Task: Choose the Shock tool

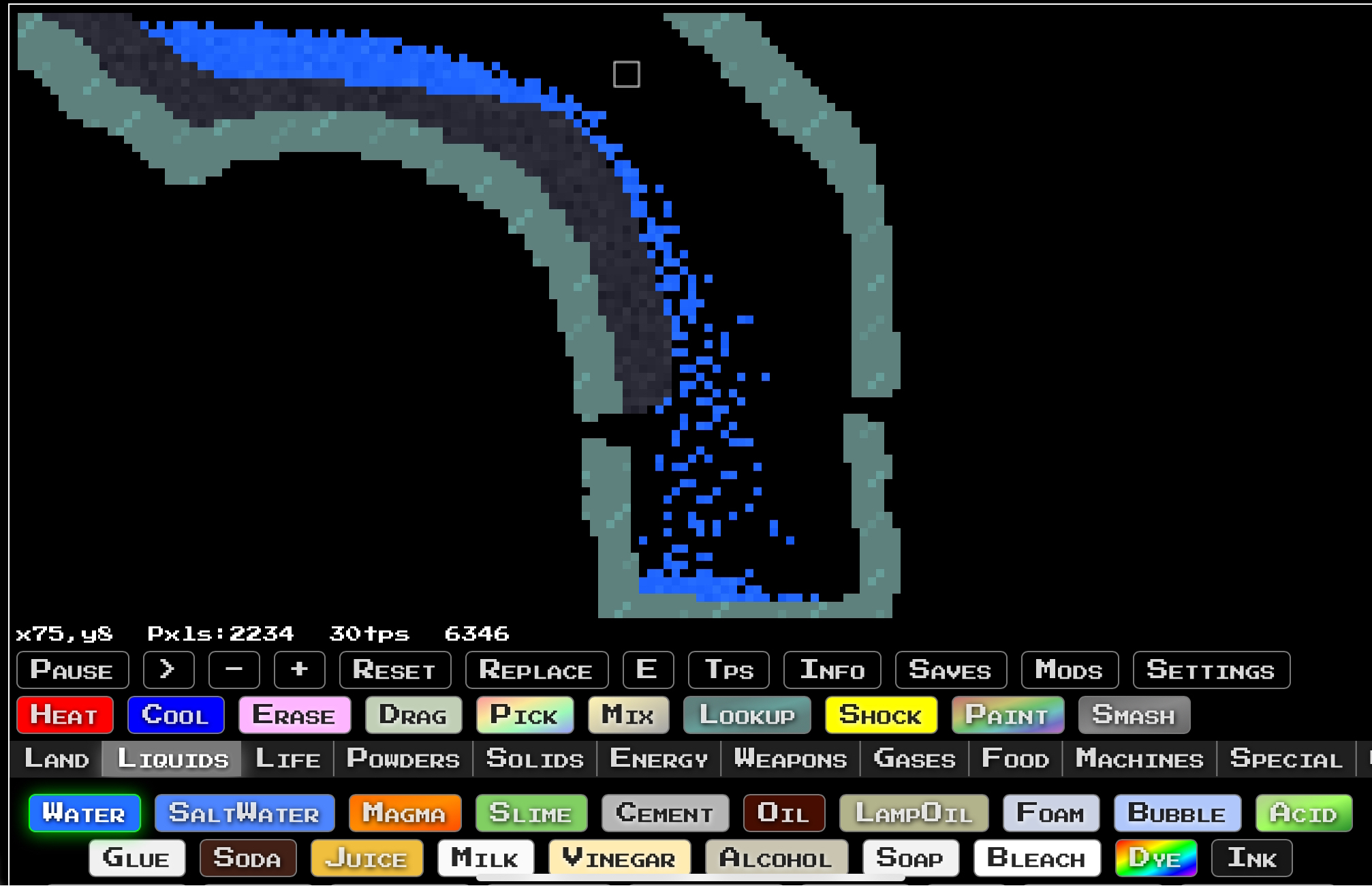Action: [x=880, y=715]
